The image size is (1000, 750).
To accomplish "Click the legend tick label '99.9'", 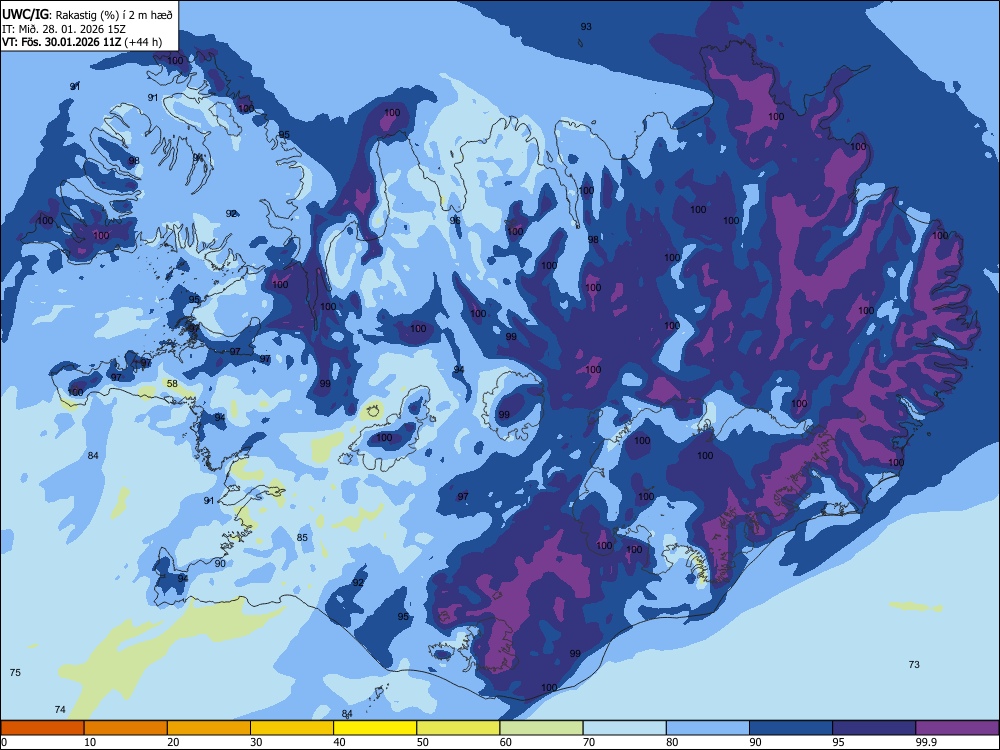I will (x=925, y=742).
